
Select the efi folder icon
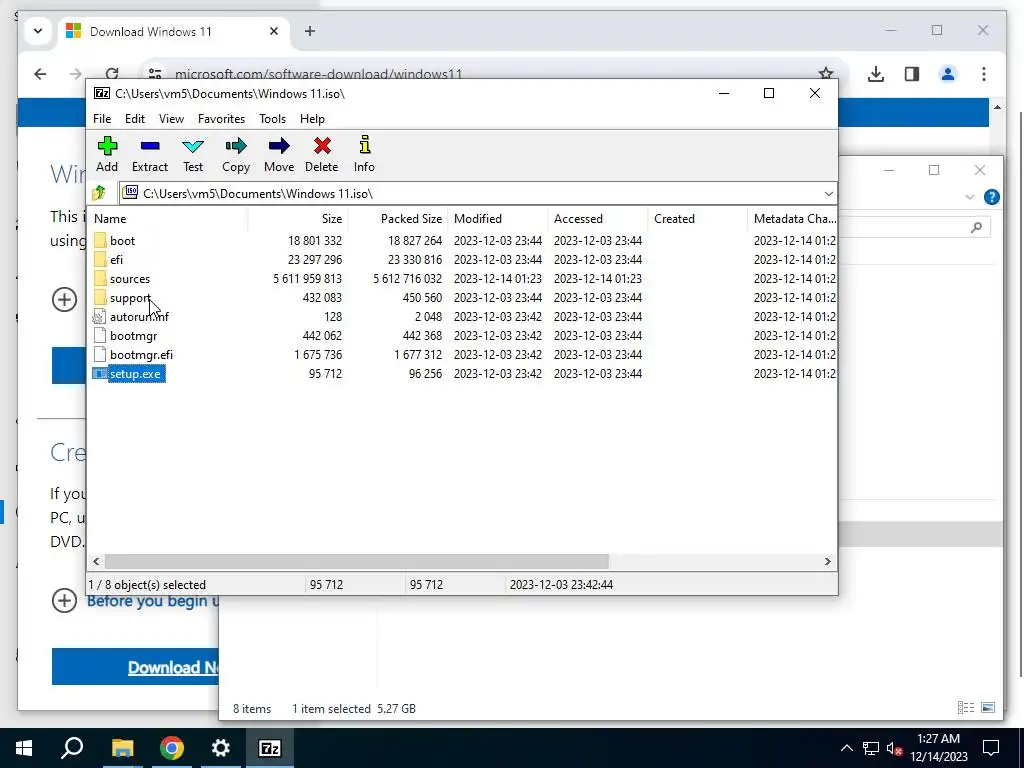[100, 259]
